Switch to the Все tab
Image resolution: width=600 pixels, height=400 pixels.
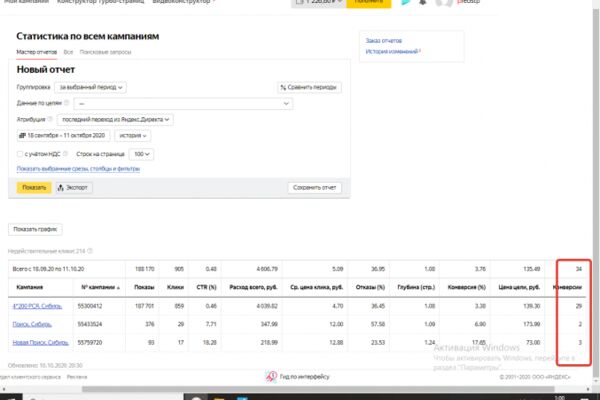pos(68,52)
